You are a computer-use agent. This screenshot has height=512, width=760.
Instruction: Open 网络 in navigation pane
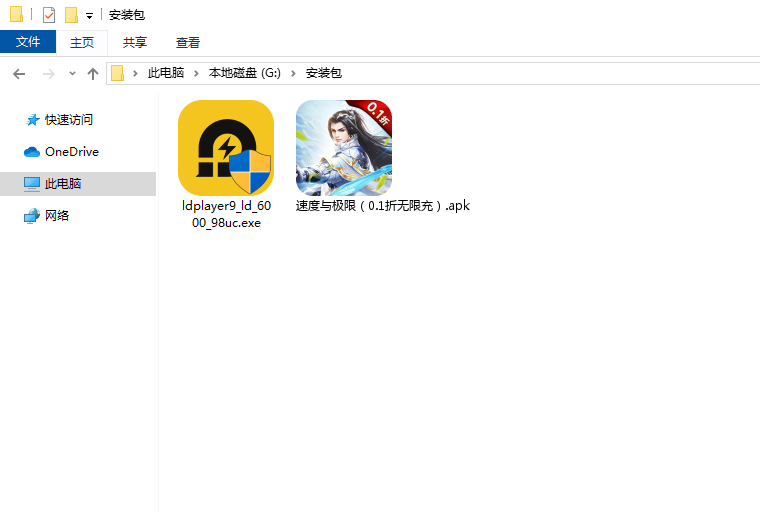pyautogui.click(x=57, y=216)
